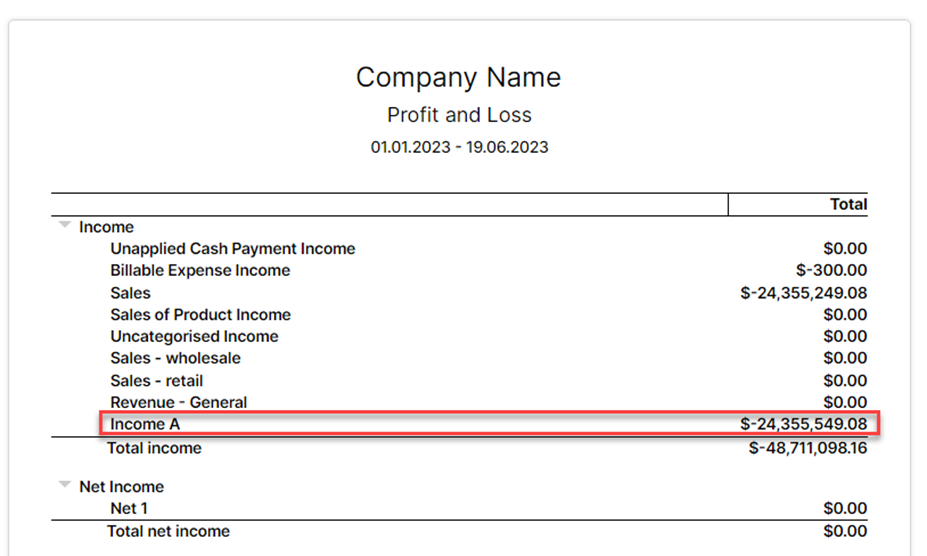
Task: Click the Total net income label
Action: click(x=168, y=531)
